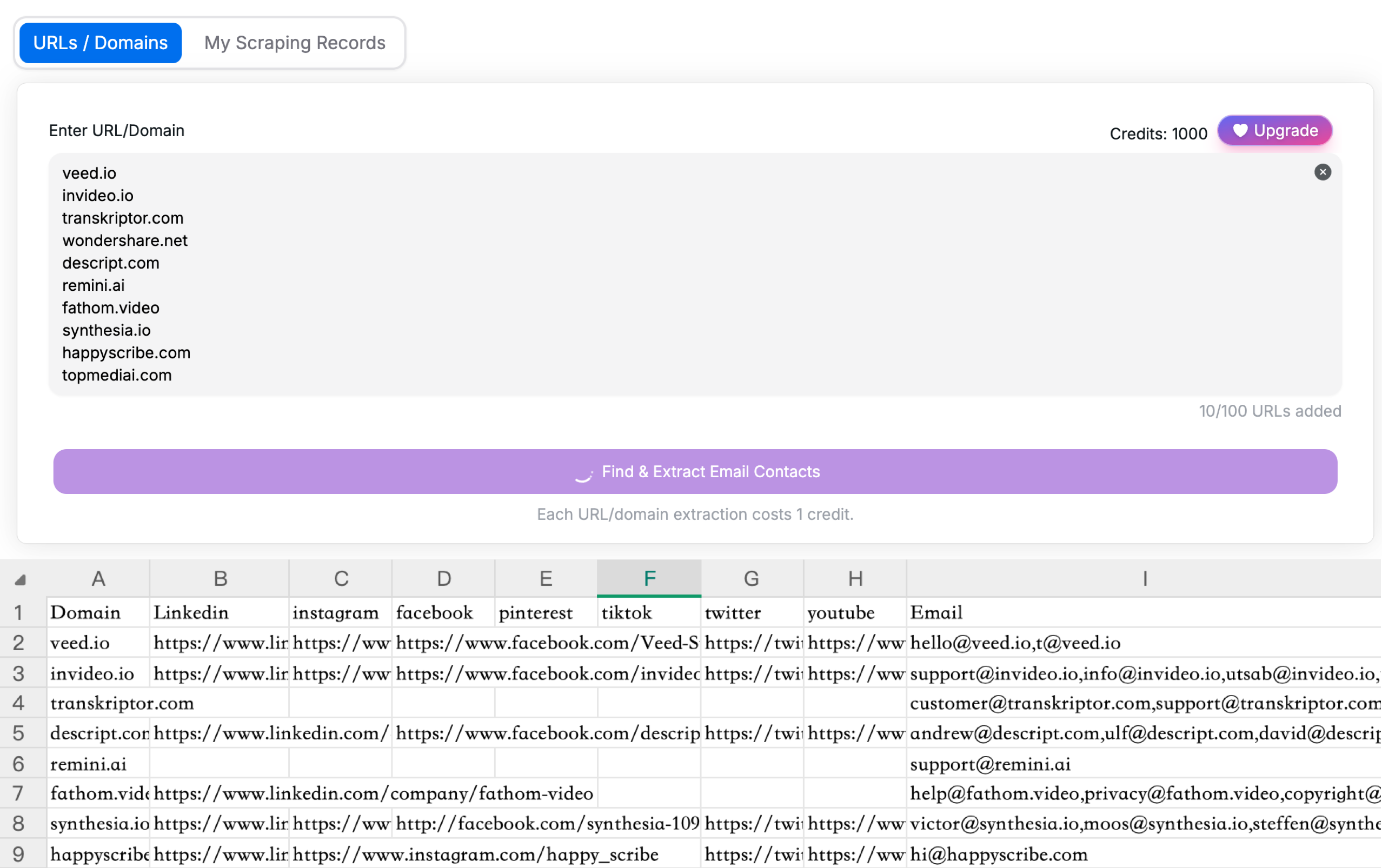The image size is (1382, 868).
Task: Select the remini.ai domain cell
Action: click(x=97, y=764)
